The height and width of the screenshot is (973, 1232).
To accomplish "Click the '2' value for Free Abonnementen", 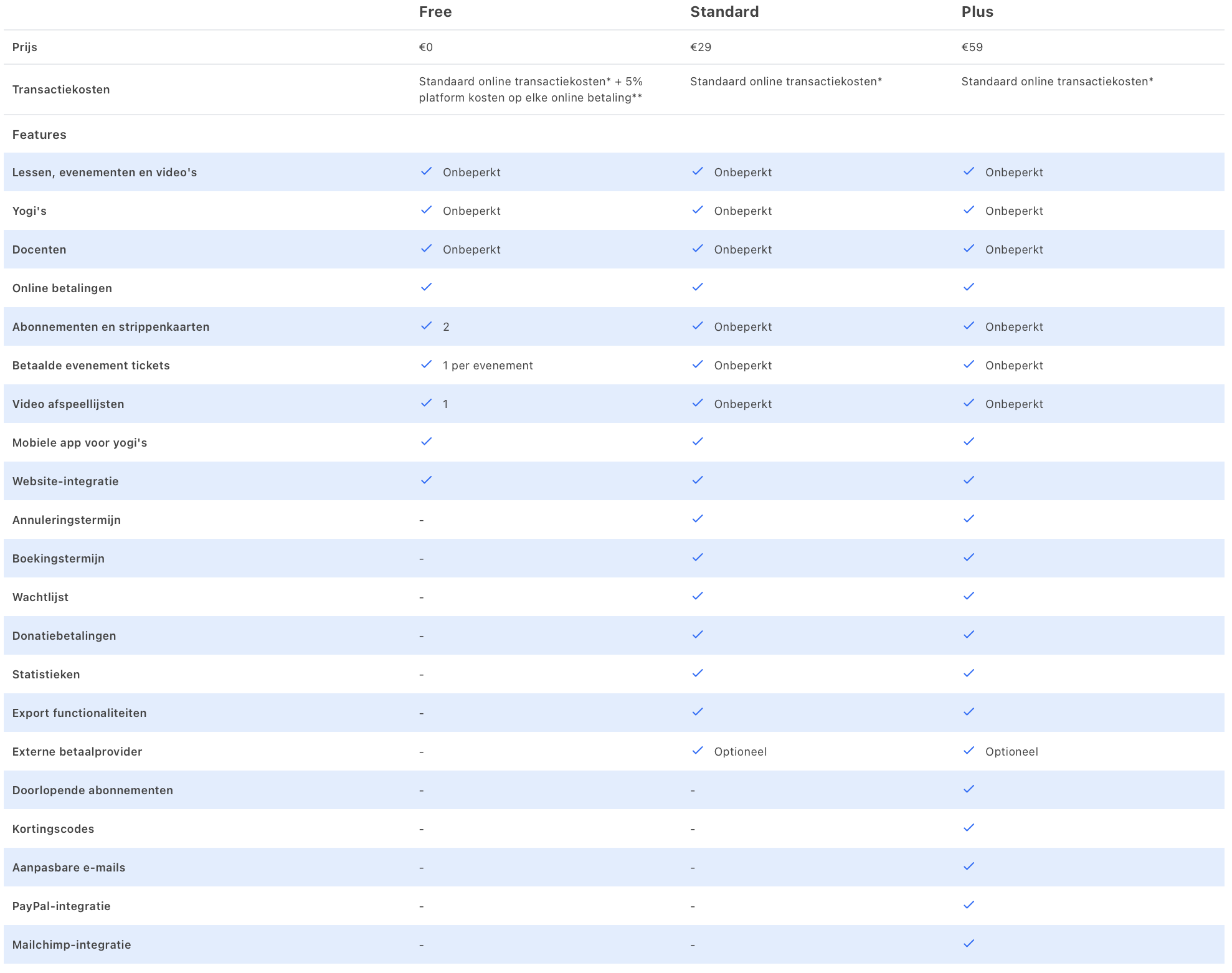I will [446, 327].
